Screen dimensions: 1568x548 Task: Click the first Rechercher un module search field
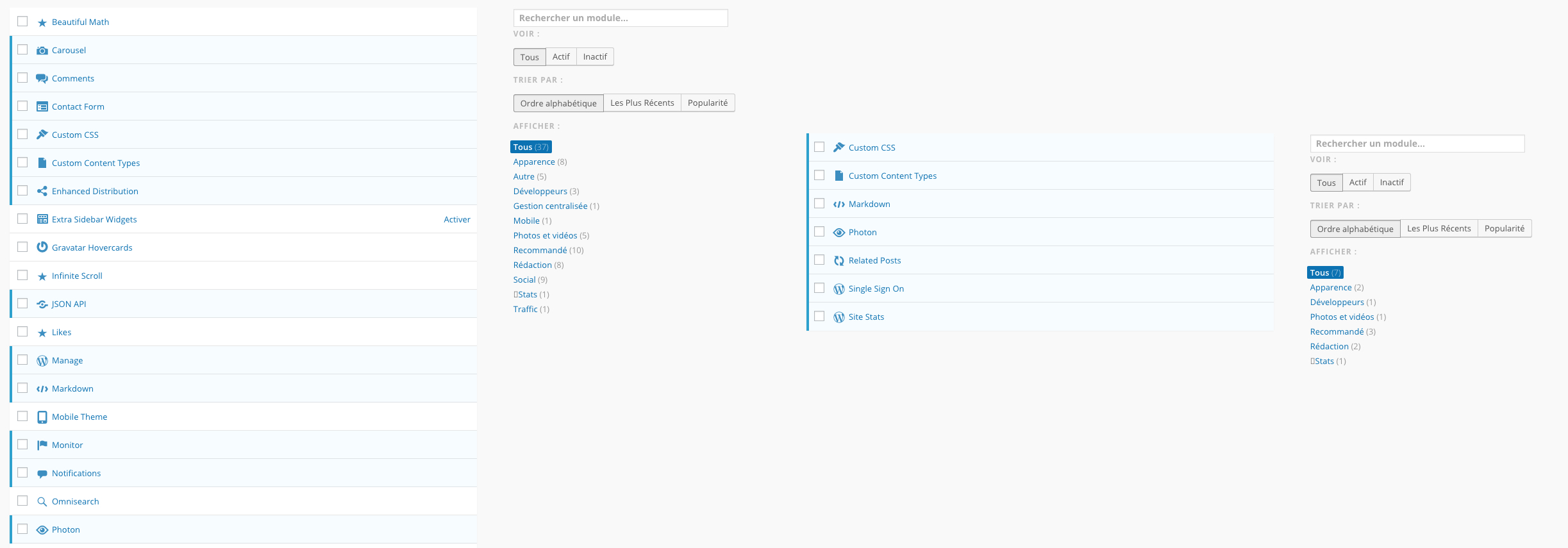coord(621,18)
